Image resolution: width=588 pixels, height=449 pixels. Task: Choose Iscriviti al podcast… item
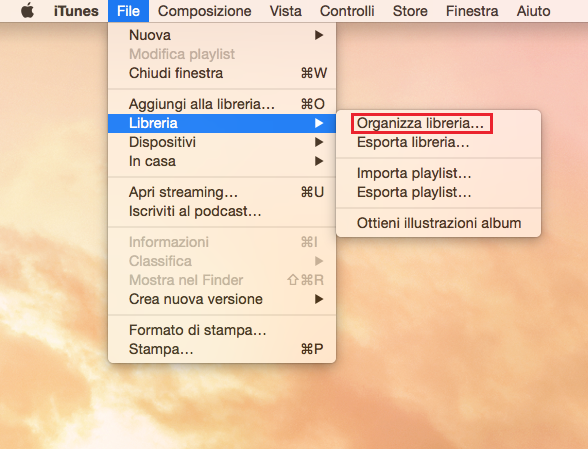[222, 211]
